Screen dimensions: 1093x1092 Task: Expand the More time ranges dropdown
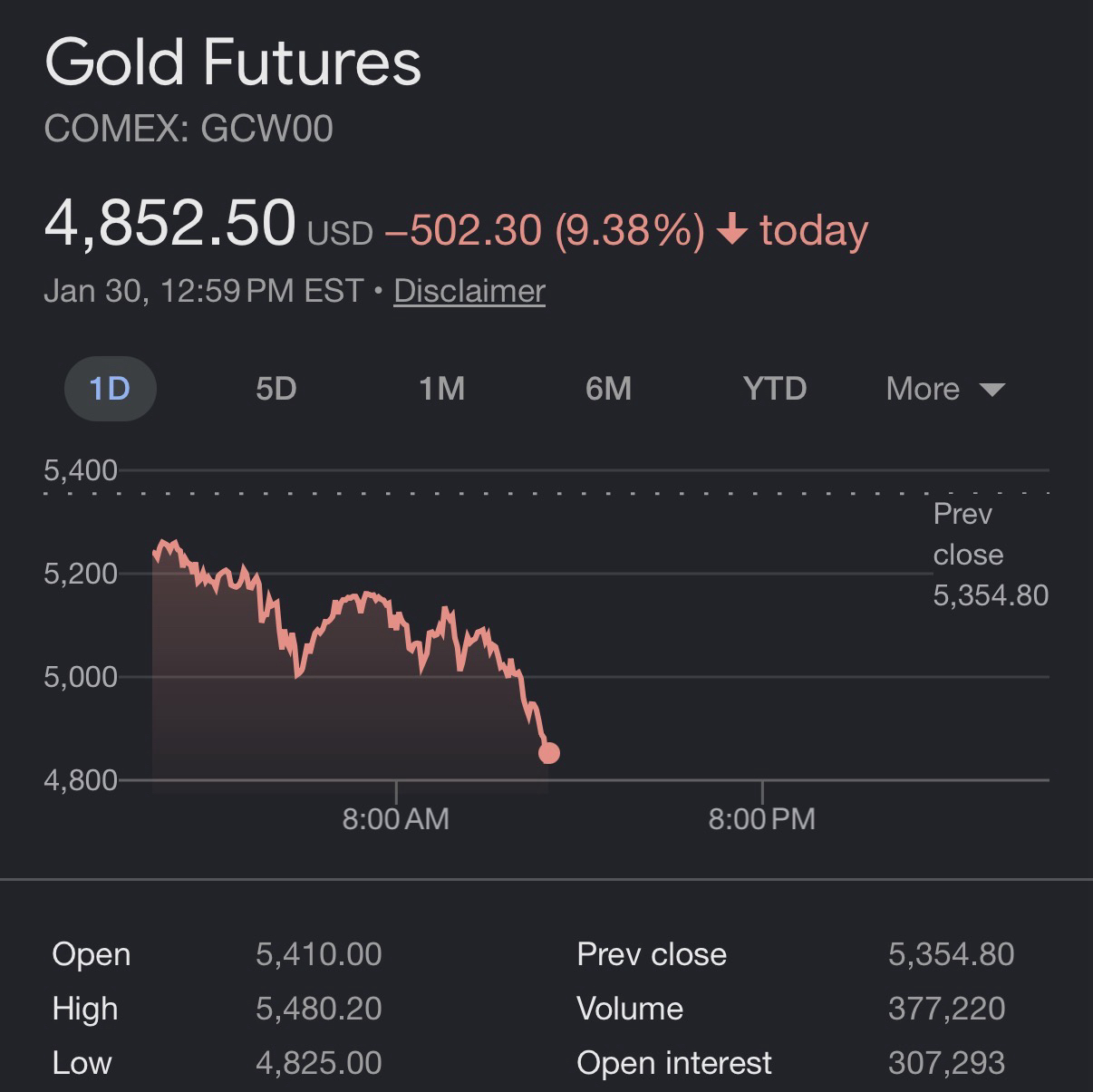(x=923, y=389)
